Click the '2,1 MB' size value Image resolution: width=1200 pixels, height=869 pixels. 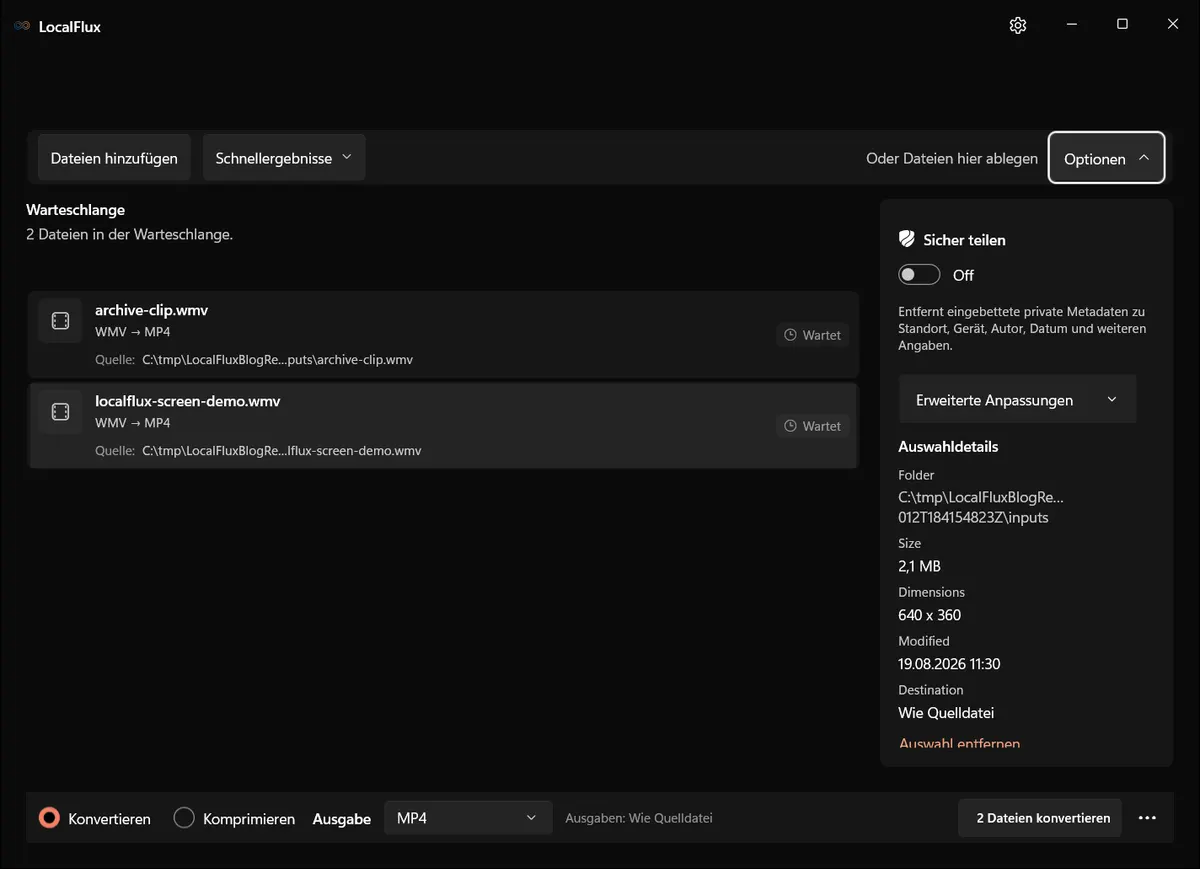(x=919, y=566)
